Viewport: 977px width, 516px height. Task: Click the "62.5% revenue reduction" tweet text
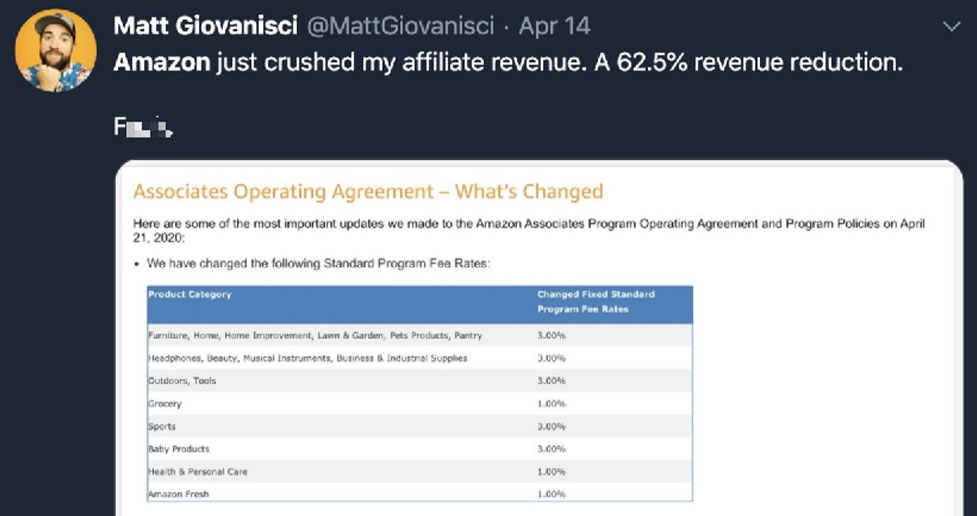pos(761,63)
